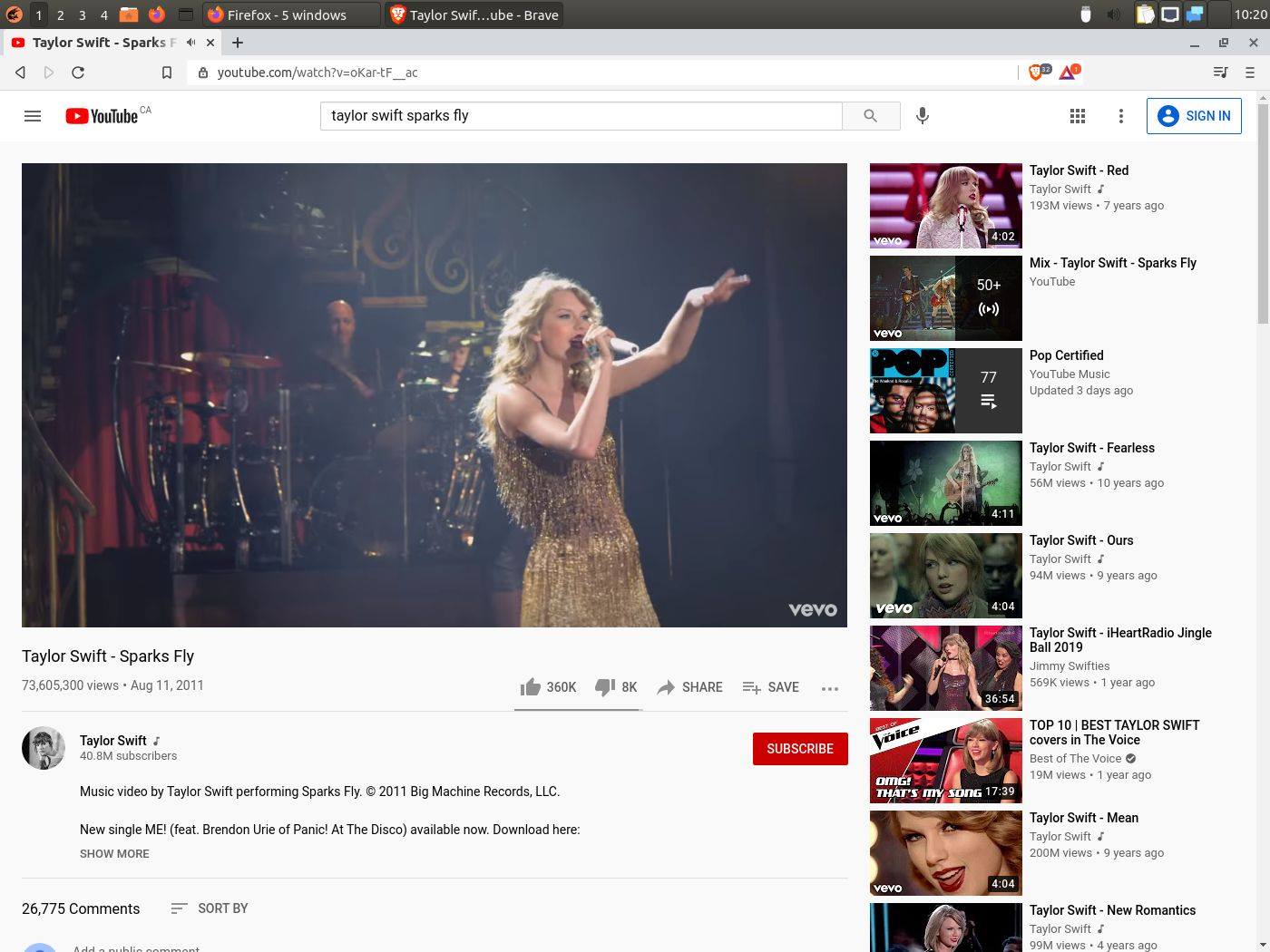Click the volume icon in system tray
The image size is (1270, 952).
coord(1113,15)
